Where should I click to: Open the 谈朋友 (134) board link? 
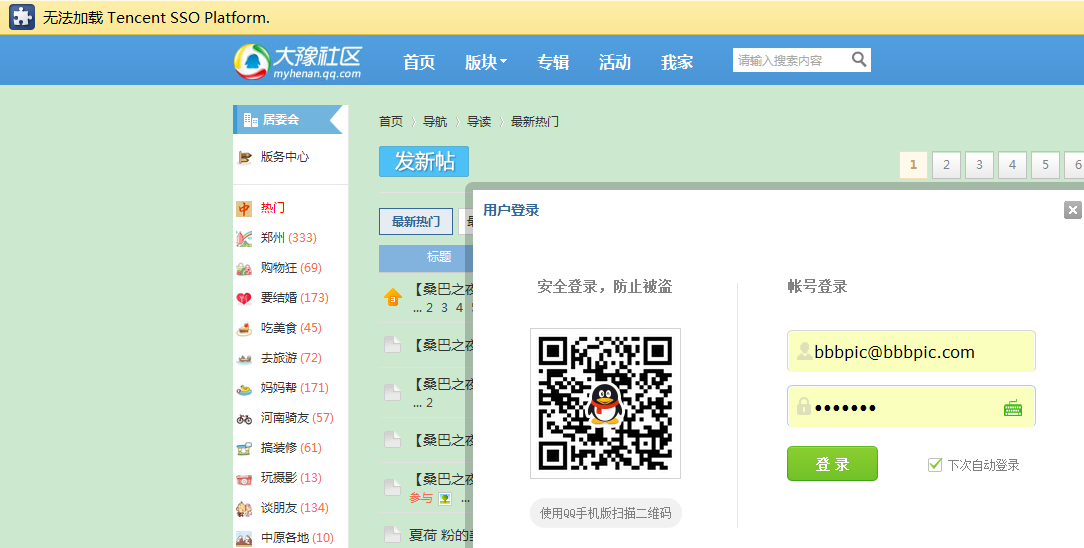pos(295,508)
